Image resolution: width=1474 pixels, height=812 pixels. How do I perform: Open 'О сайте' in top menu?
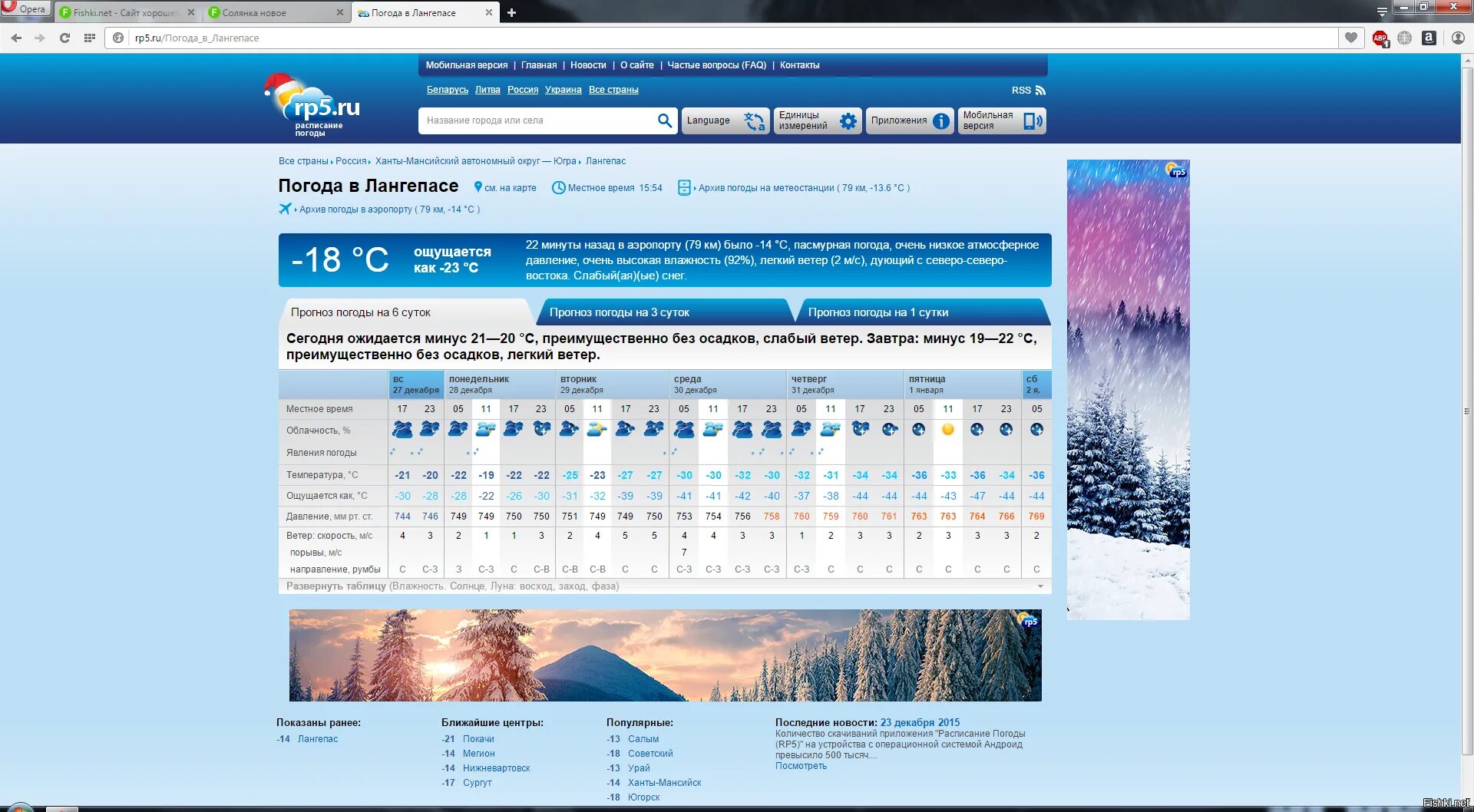tap(637, 65)
